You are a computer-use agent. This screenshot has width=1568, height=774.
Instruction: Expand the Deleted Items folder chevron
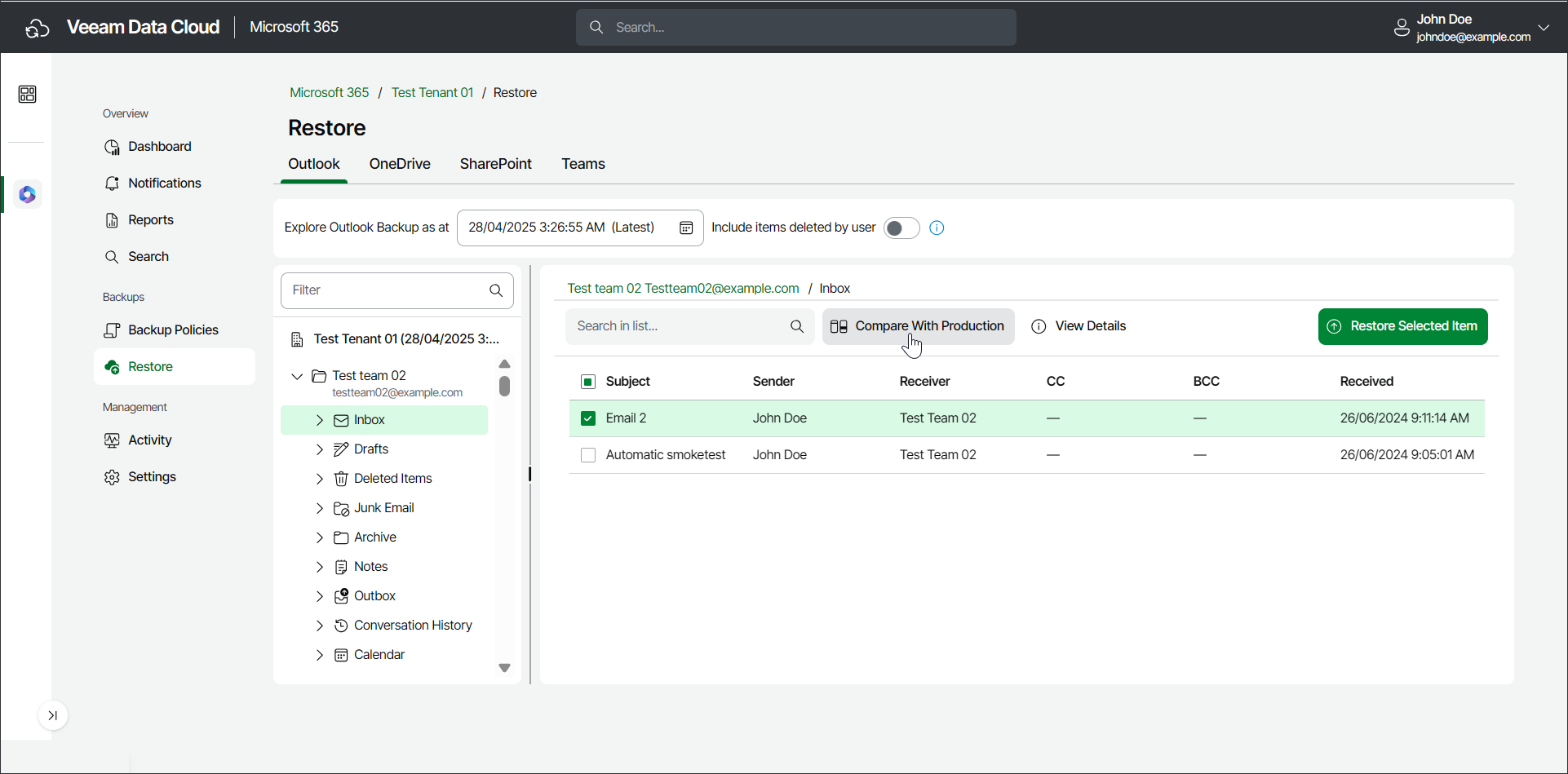click(320, 479)
